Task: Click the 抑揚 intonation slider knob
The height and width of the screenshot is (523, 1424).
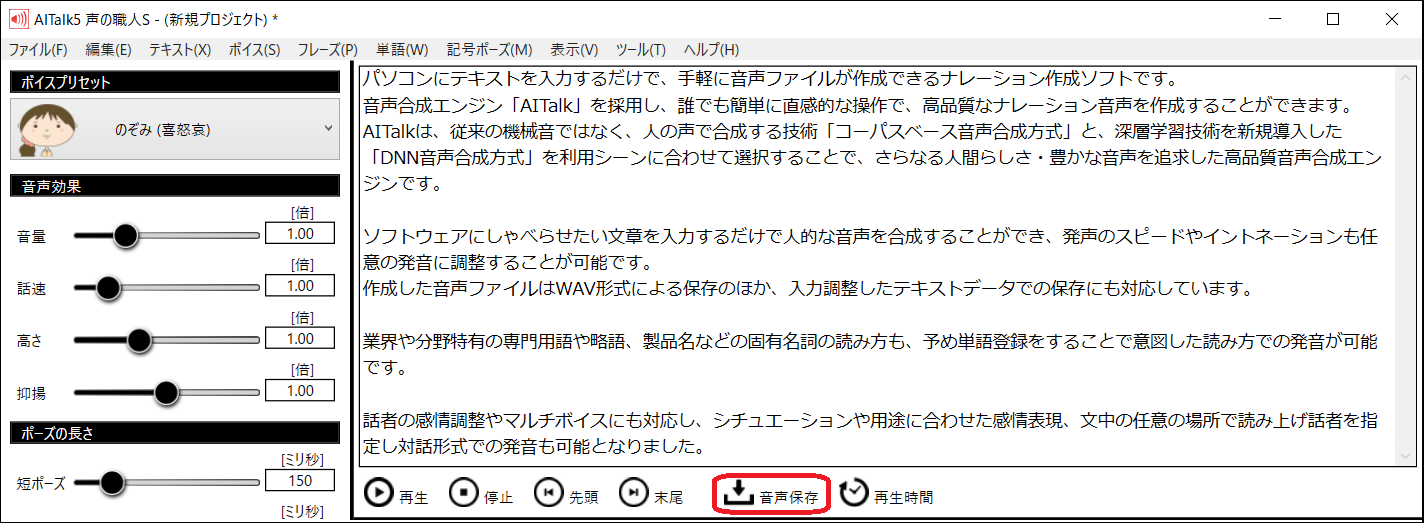Action: pyautogui.click(x=166, y=392)
